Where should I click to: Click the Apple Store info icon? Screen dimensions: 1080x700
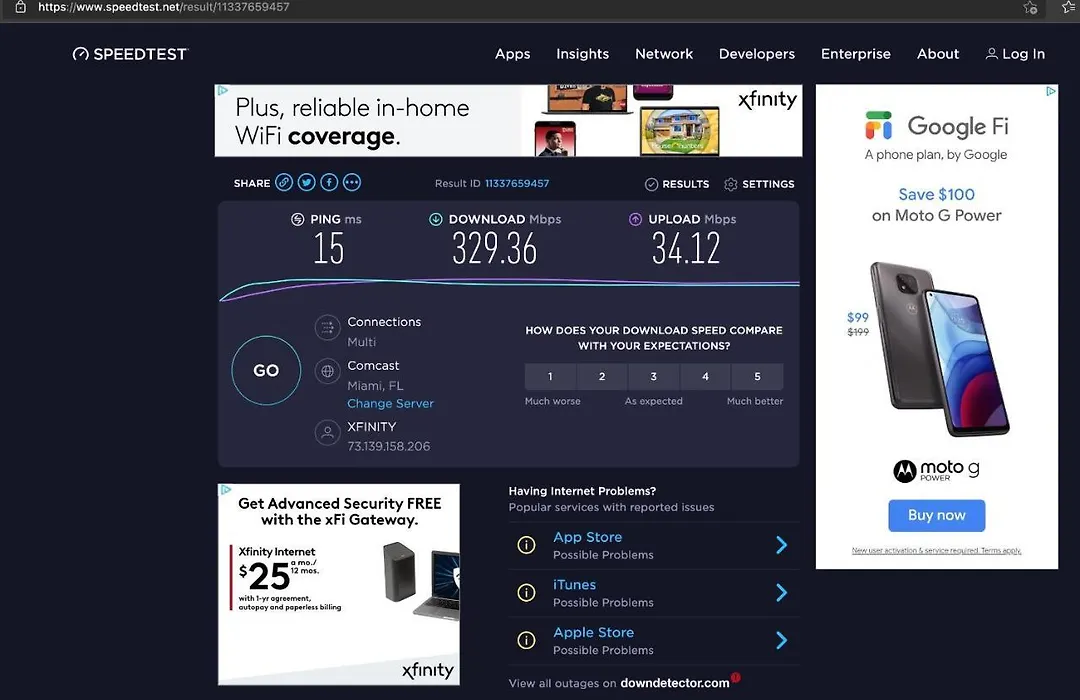pos(526,640)
